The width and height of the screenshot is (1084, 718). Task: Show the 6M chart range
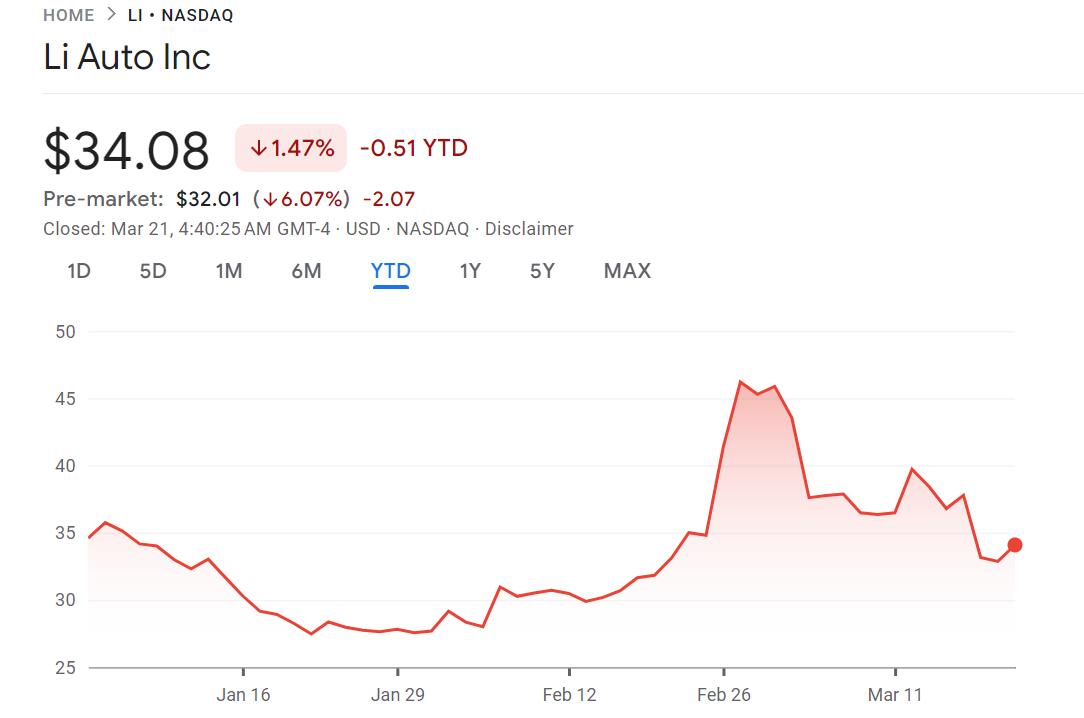tap(306, 271)
